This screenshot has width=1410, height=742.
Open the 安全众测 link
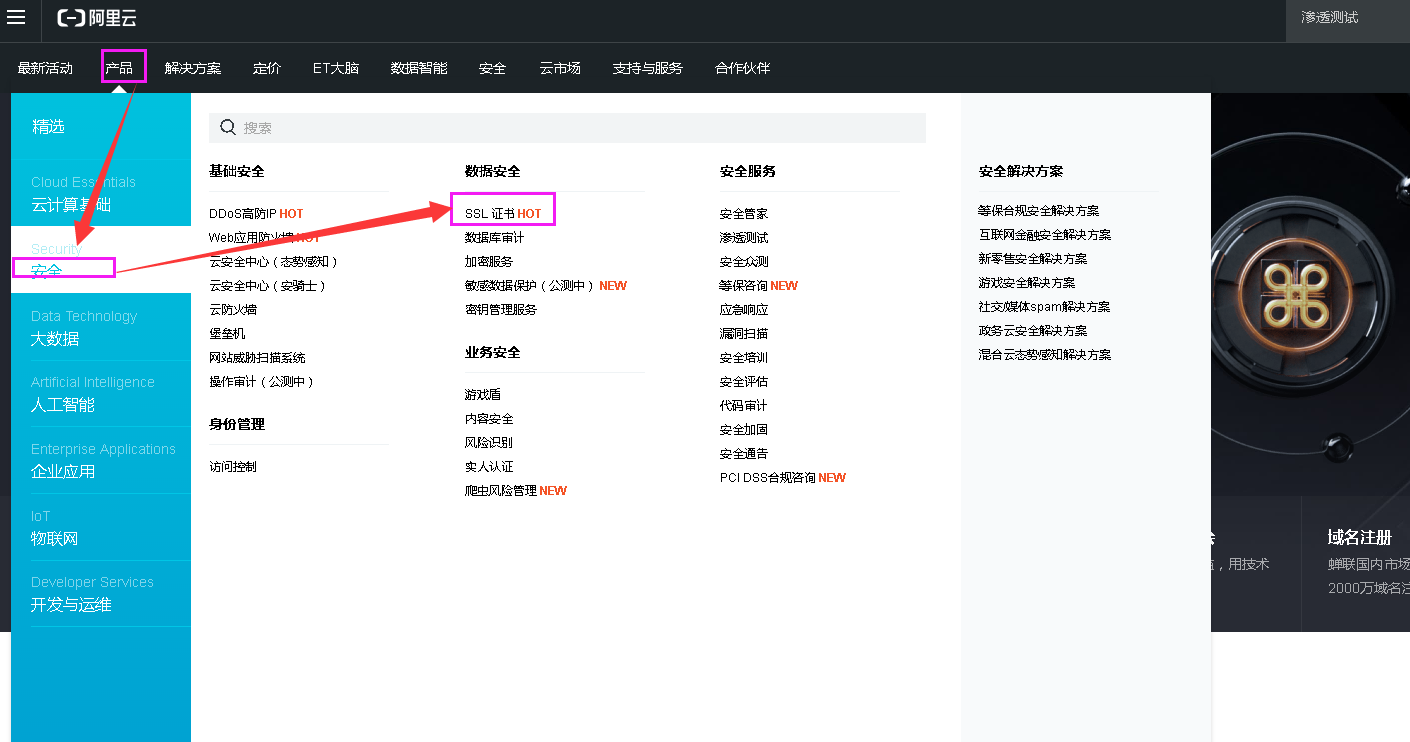pyautogui.click(x=744, y=262)
